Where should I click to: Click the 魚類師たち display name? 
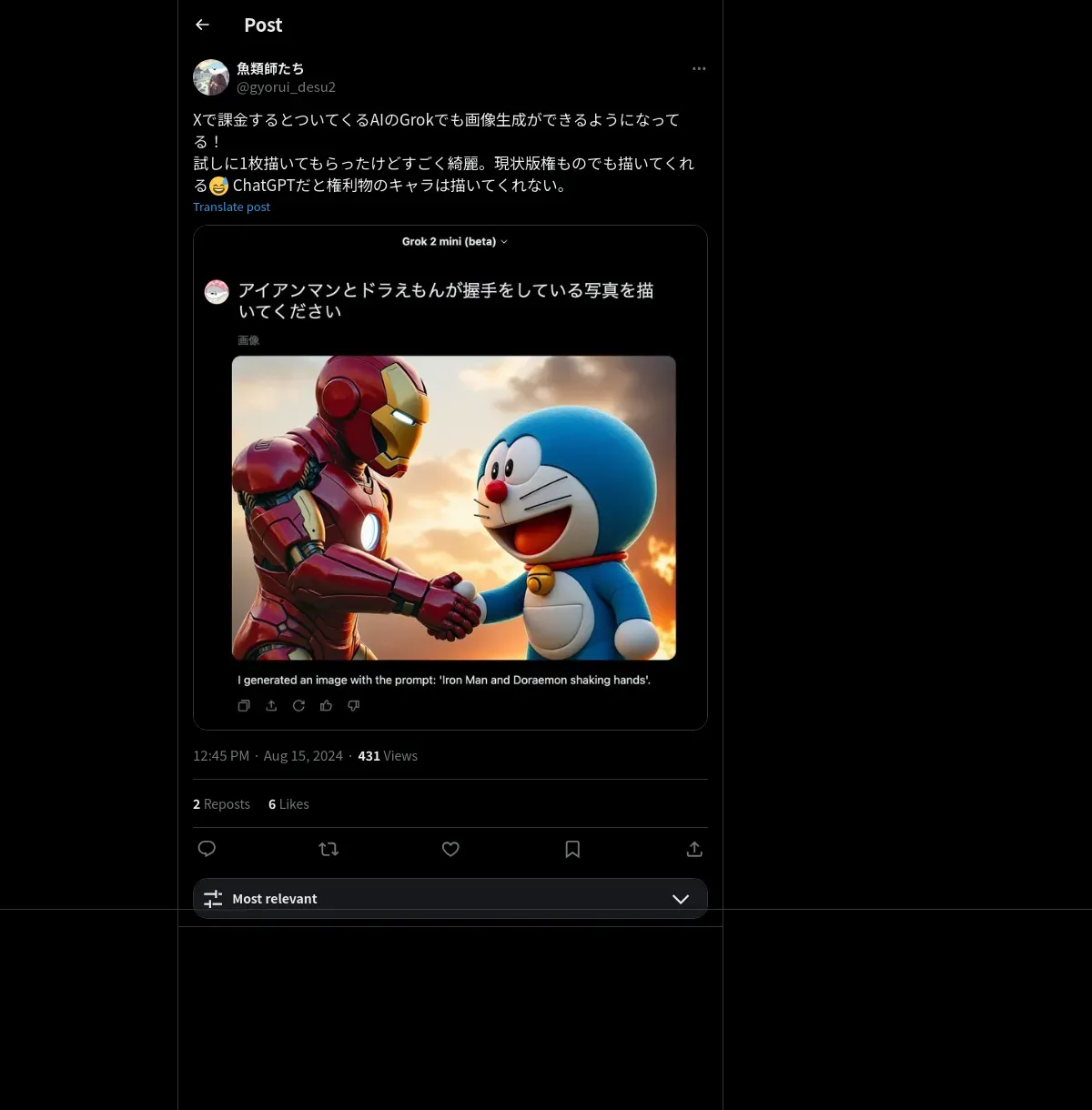point(270,68)
